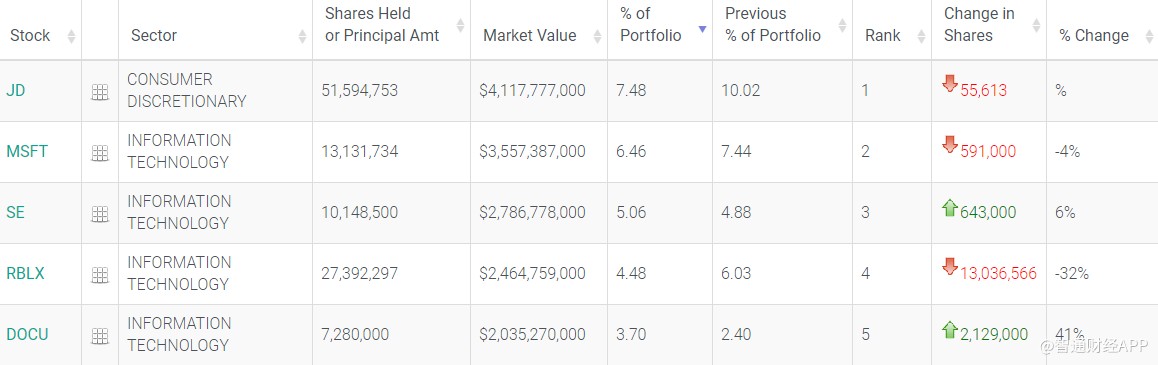Image resolution: width=1158 pixels, height=365 pixels.
Task: Select the SE market value cell
Action: pyautogui.click(x=538, y=213)
